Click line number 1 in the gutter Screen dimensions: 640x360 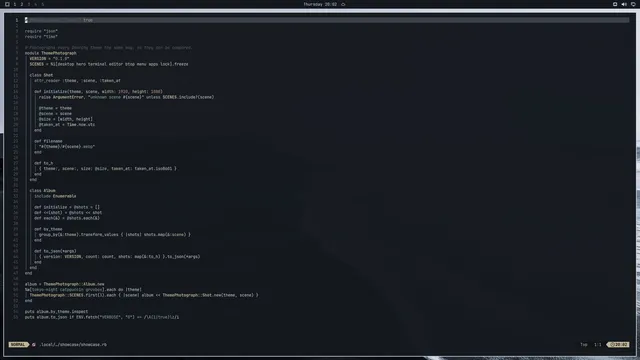[x=17, y=20]
